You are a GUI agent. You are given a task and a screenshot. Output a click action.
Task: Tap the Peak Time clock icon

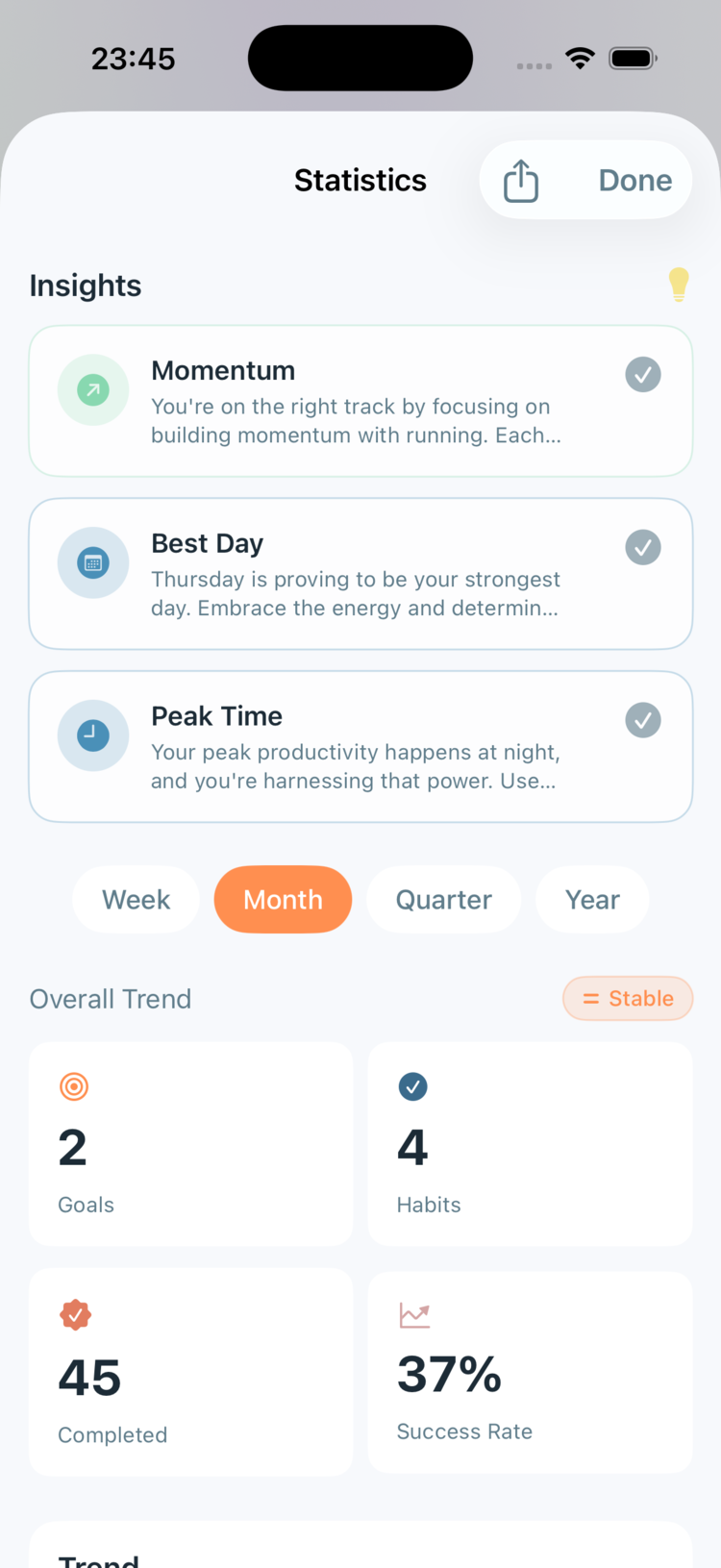[x=93, y=735]
